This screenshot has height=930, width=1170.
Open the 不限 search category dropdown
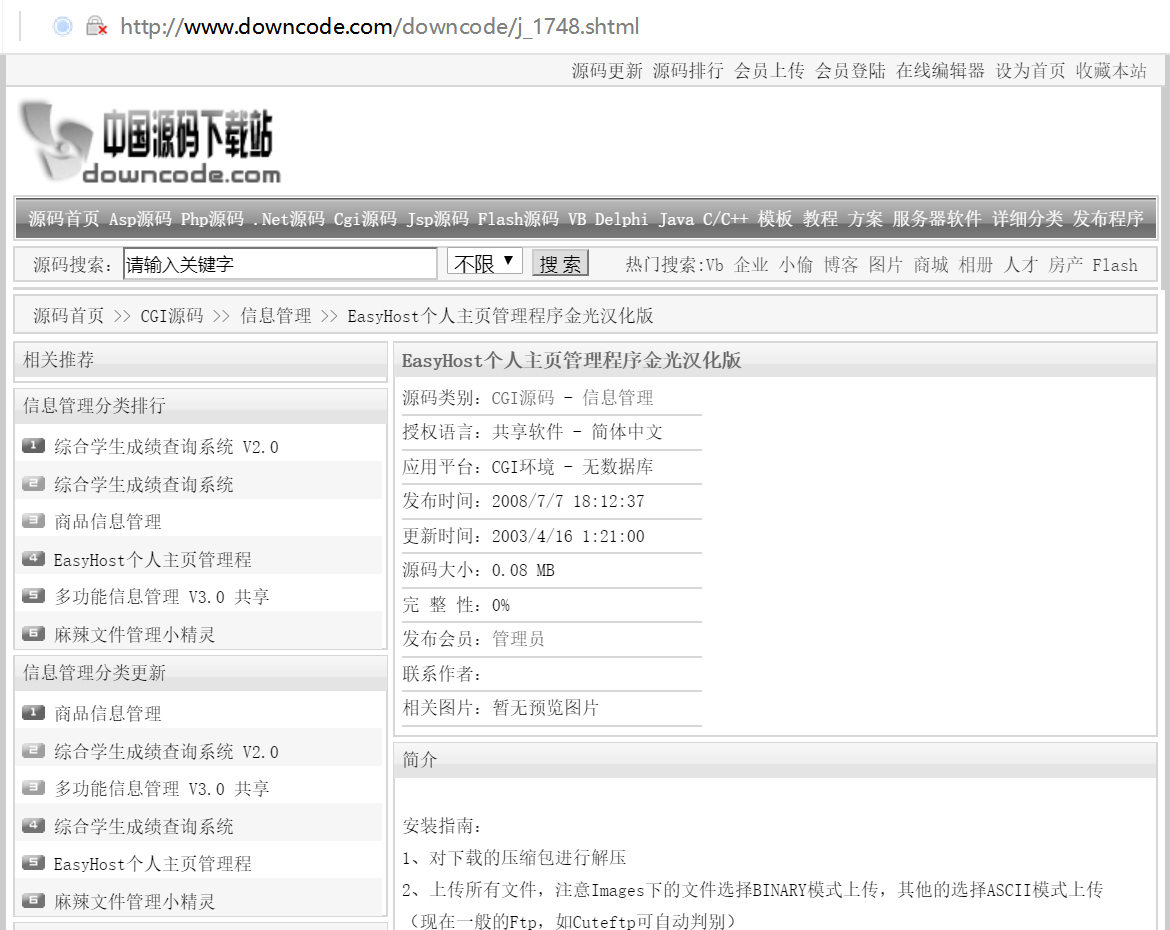click(x=485, y=263)
